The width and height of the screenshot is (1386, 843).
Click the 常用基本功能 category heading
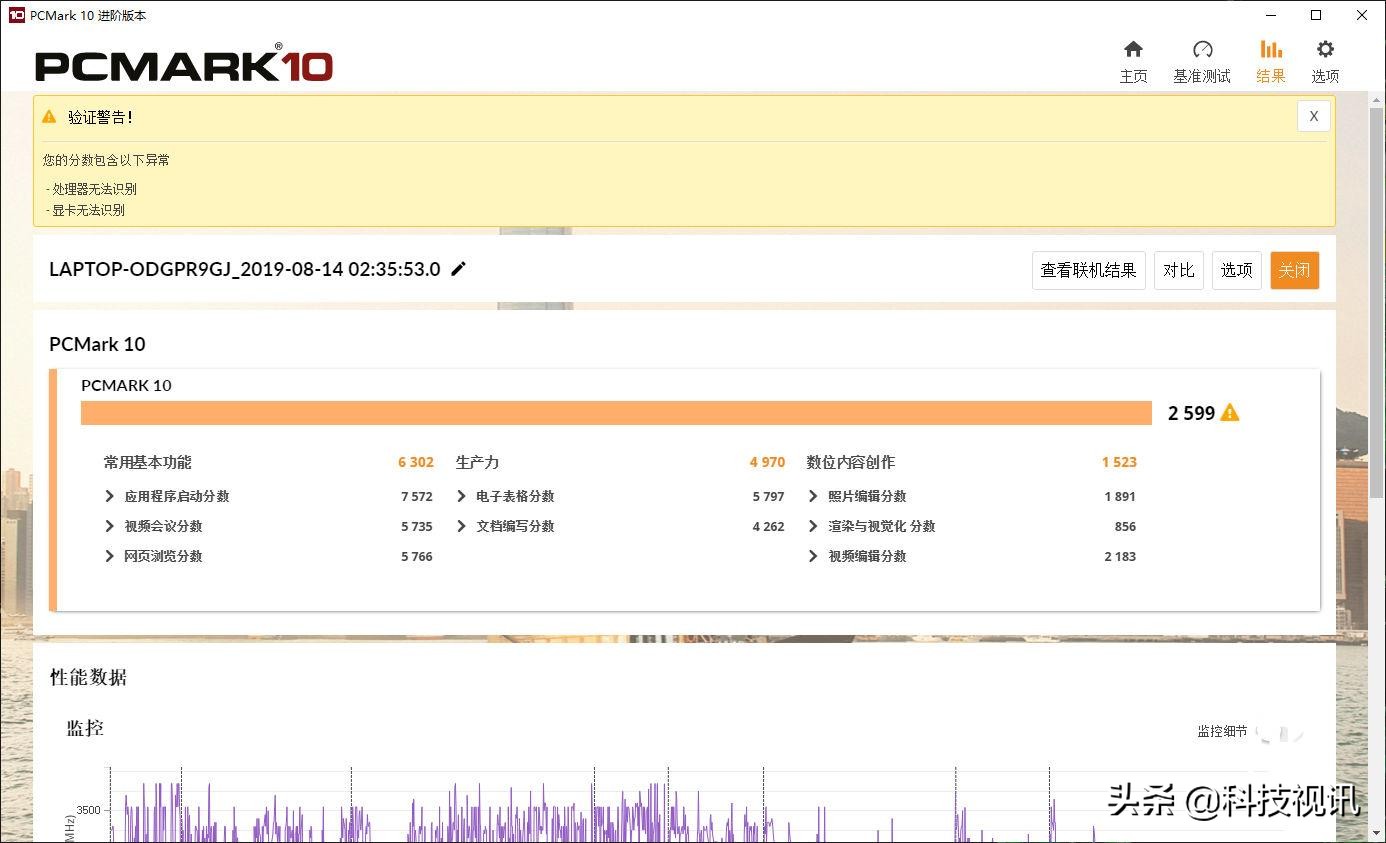coord(147,462)
